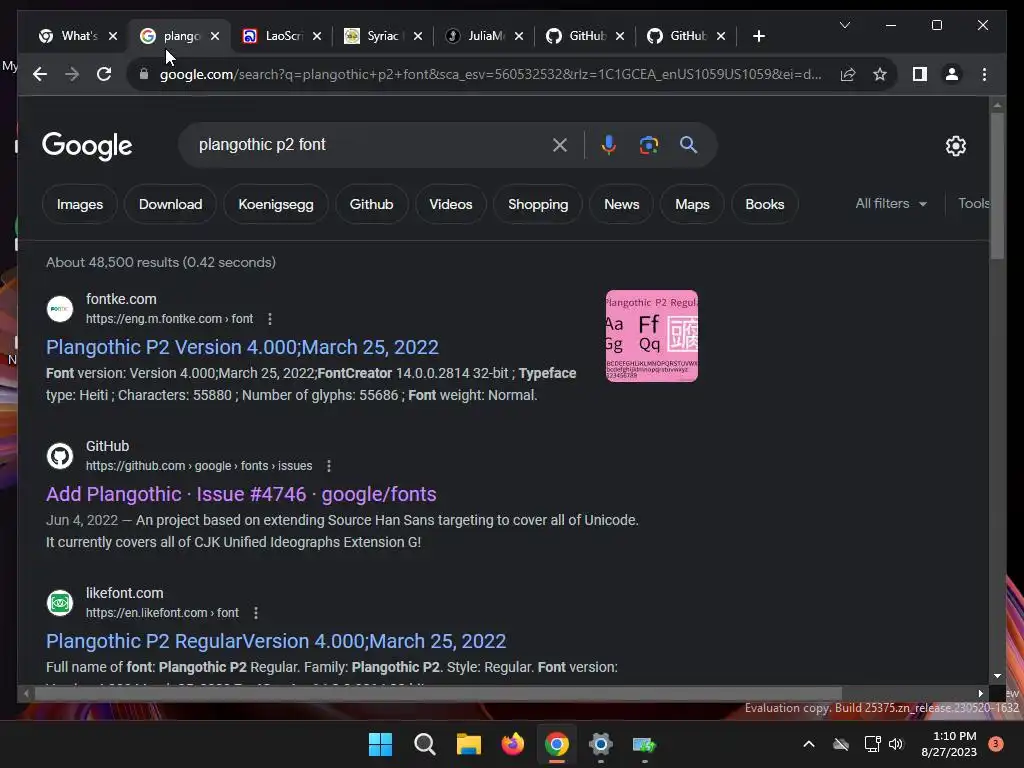
Task: Click the Plangothic P2 font preview thumbnail
Action: pos(652,336)
